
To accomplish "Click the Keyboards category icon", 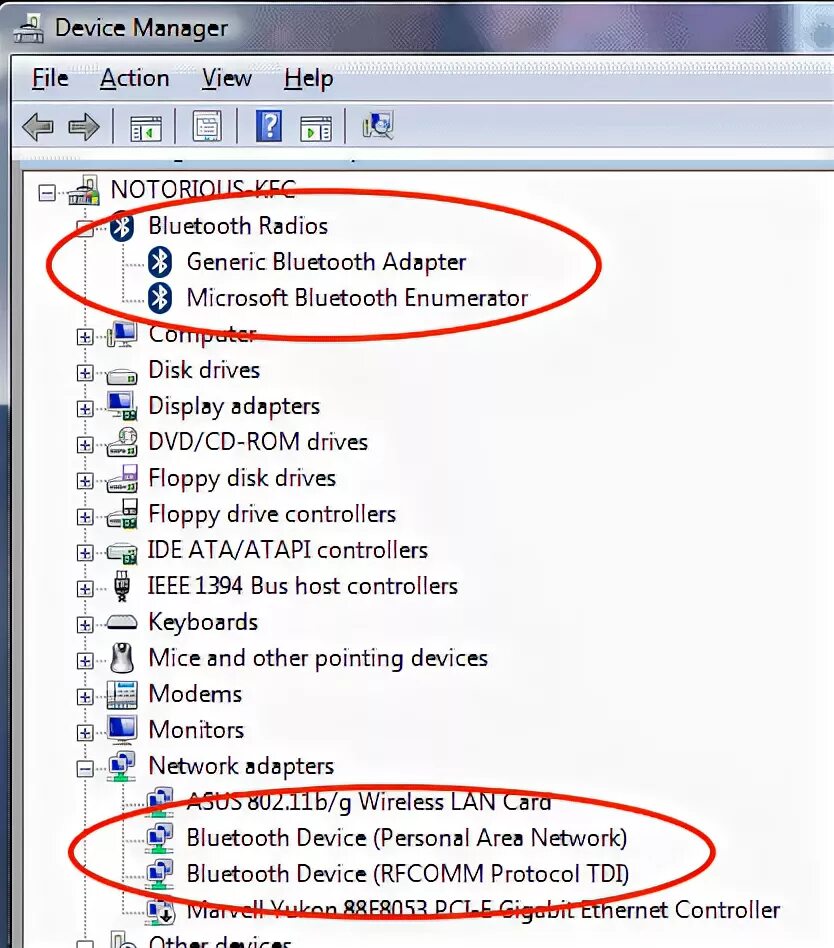I will click(122, 623).
